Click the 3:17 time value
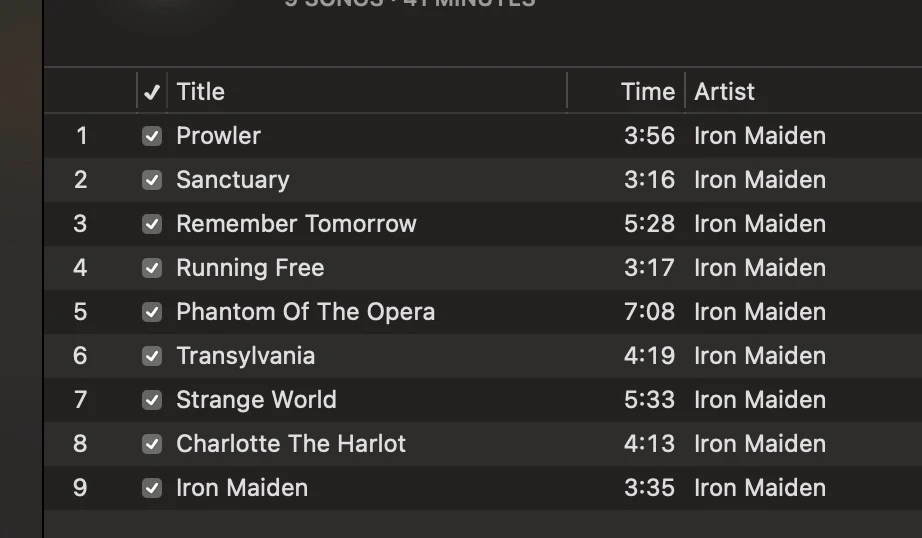The height and width of the screenshot is (538, 922). point(650,268)
